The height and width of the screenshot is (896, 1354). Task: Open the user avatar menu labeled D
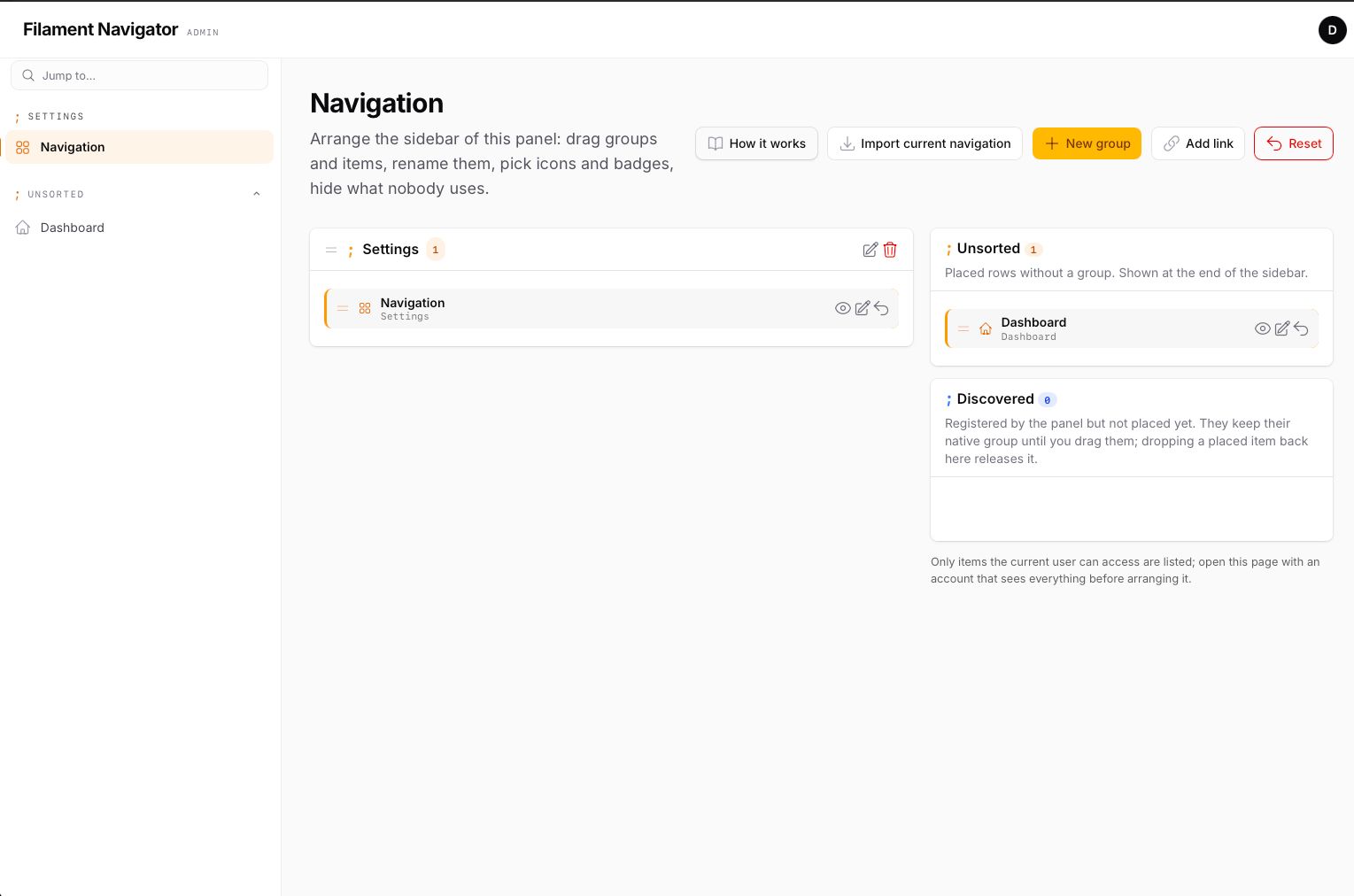1332,30
